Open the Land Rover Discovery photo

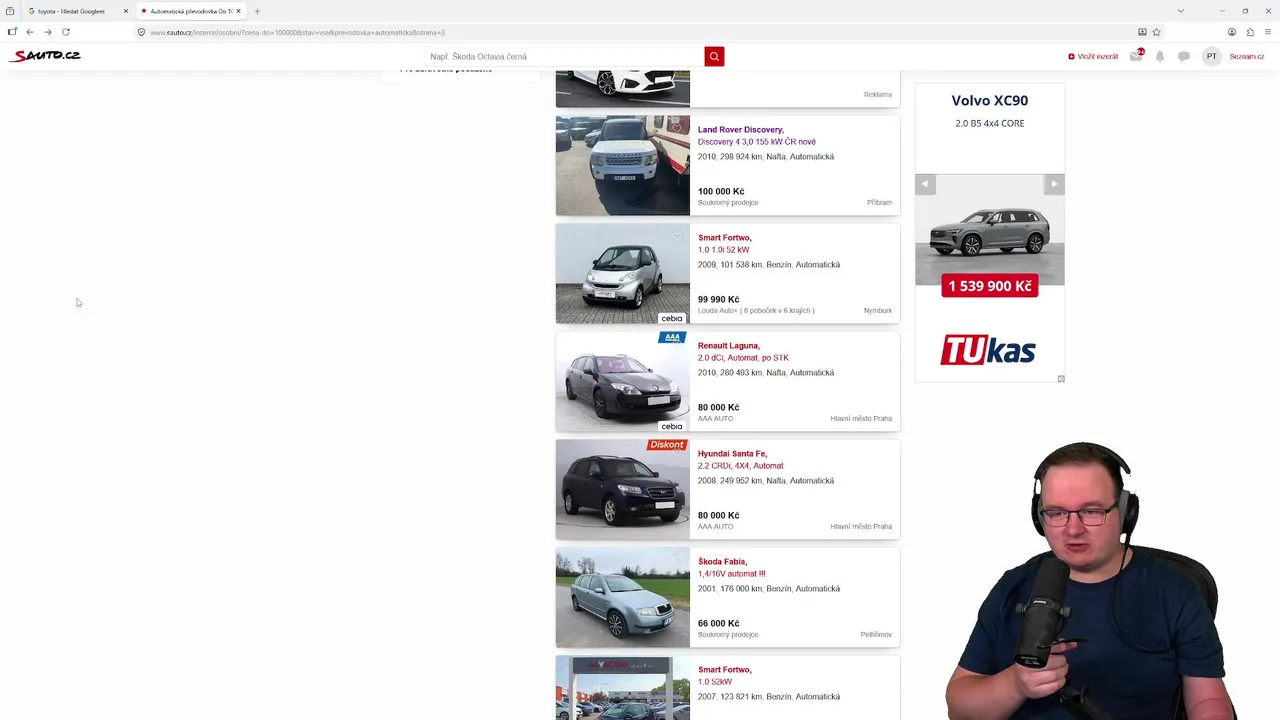pyautogui.click(x=623, y=165)
